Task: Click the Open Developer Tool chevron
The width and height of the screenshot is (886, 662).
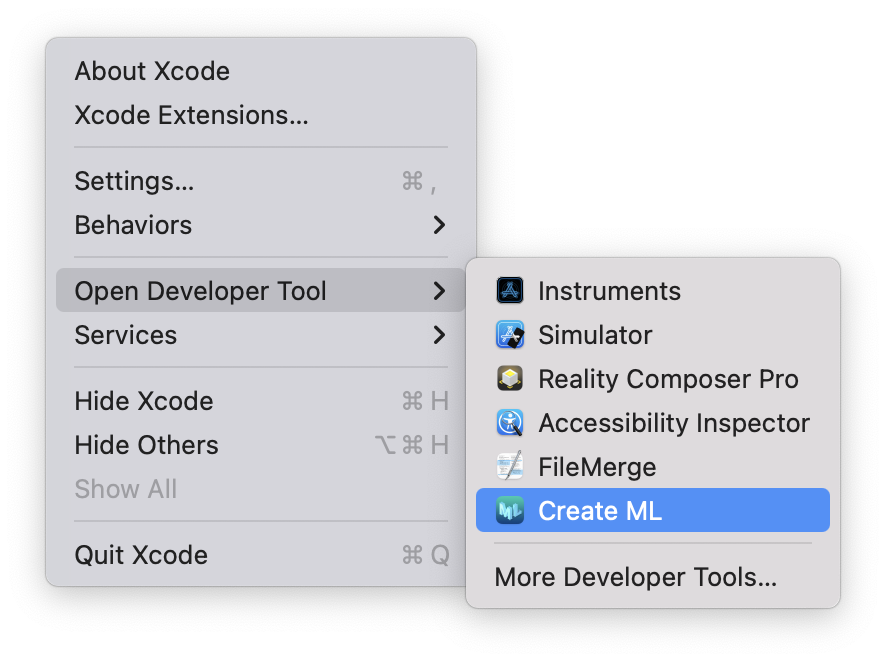Action: [x=439, y=291]
